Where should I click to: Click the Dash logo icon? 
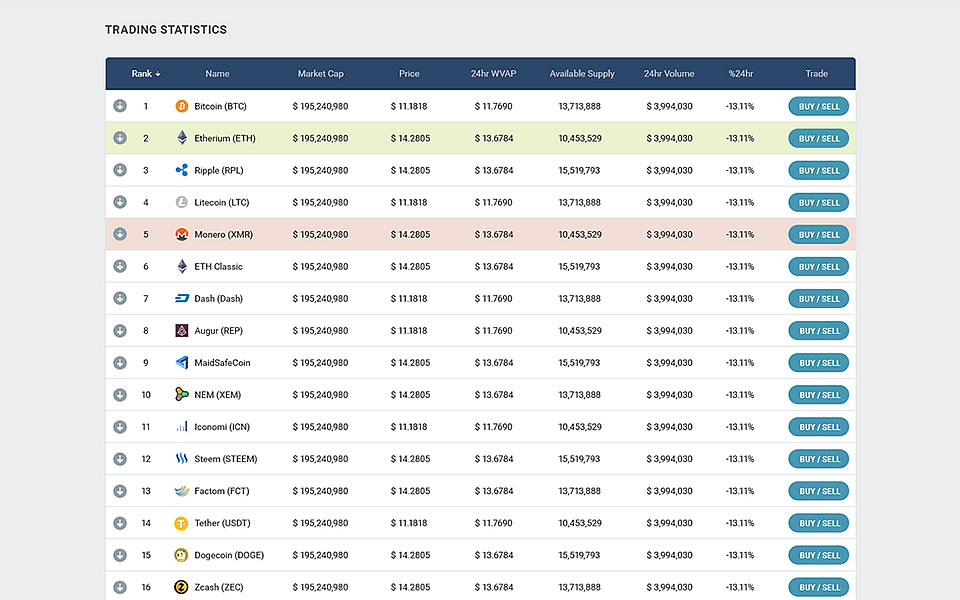182,298
